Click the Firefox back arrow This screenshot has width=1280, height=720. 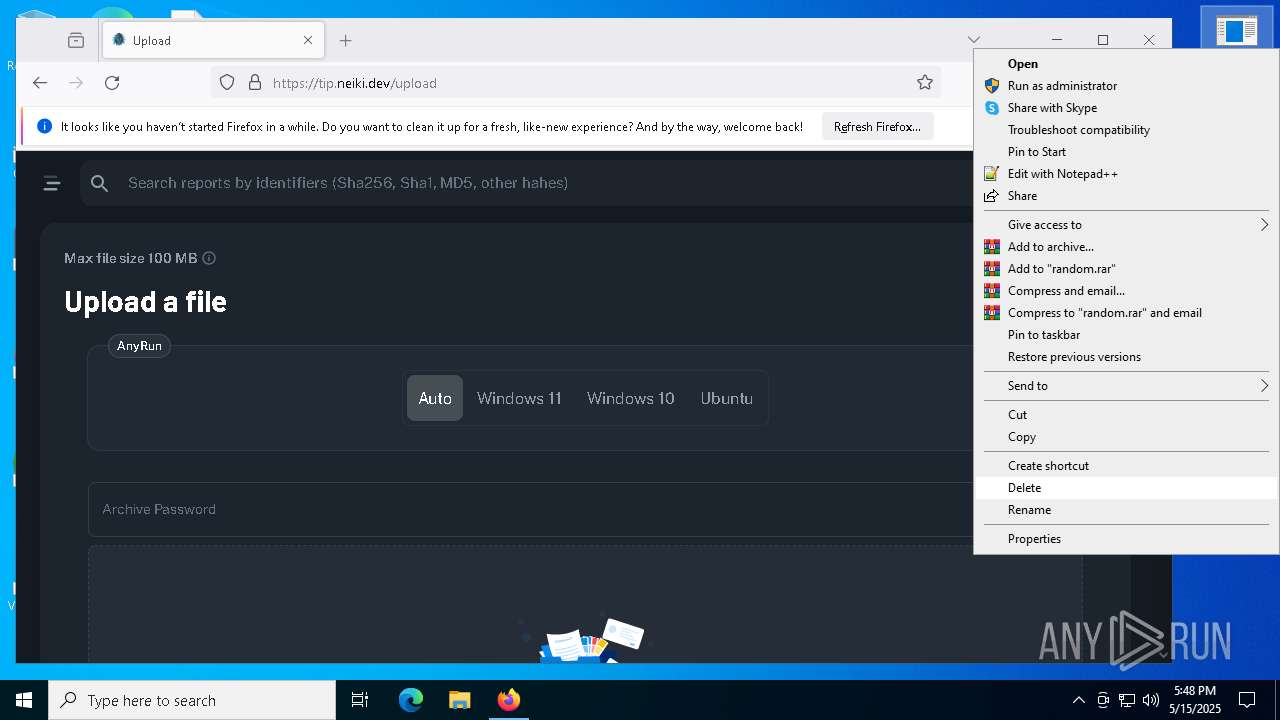(x=40, y=83)
